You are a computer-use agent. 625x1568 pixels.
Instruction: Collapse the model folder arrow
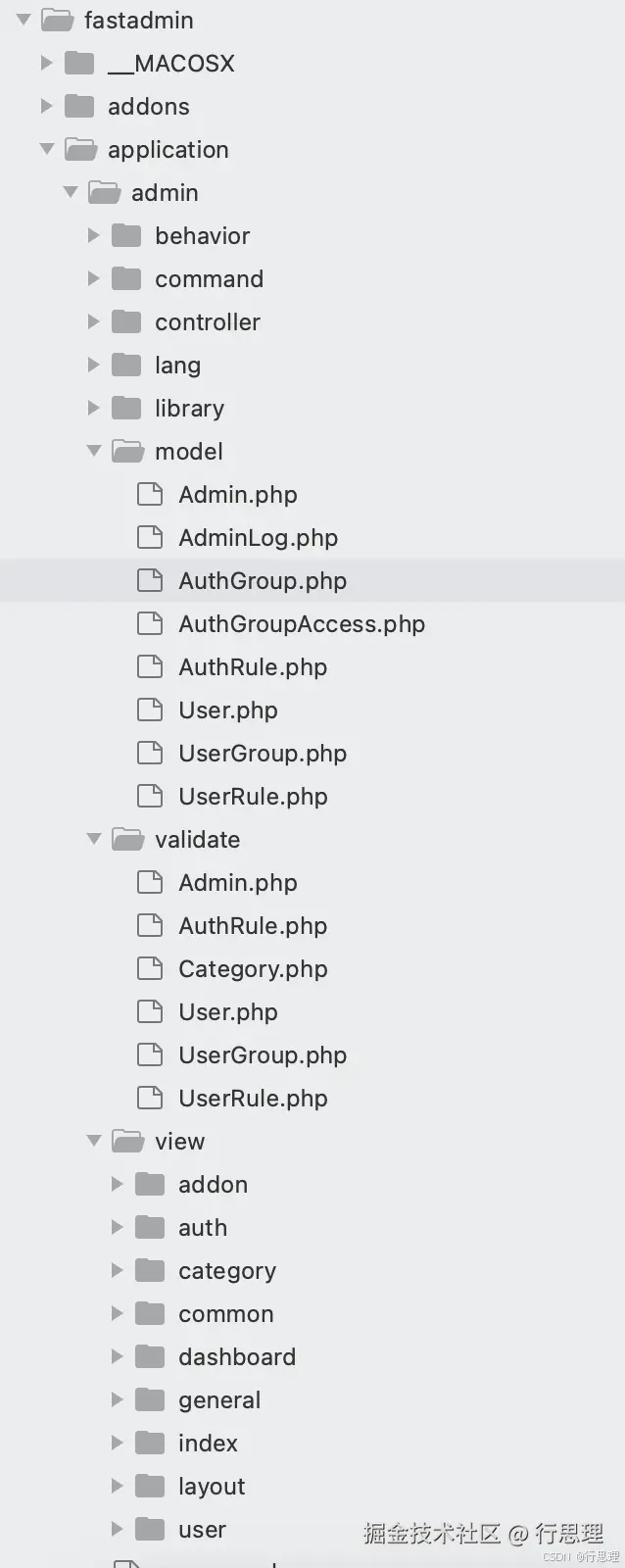click(94, 451)
